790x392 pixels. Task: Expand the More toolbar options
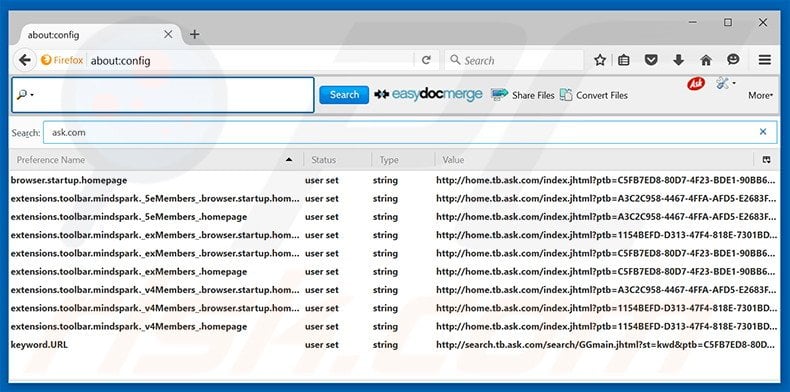(x=760, y=95)
